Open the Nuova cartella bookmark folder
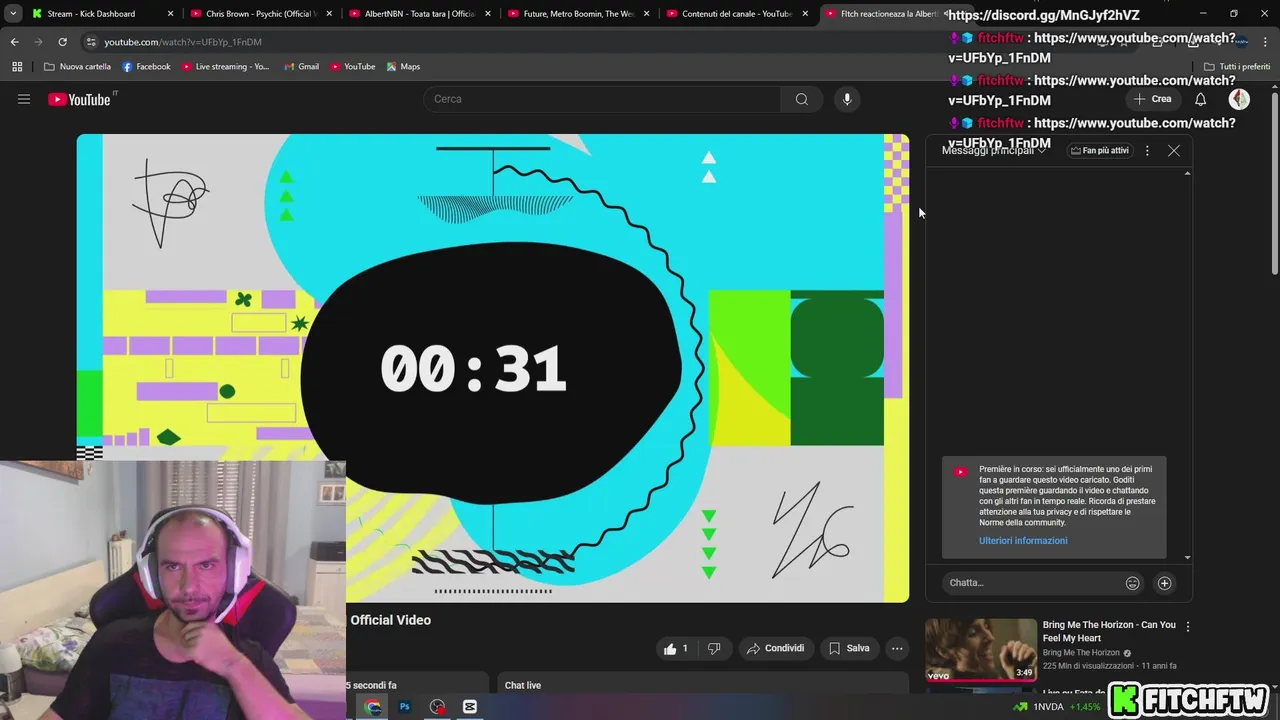The width and height of the screenshot is (1280, 720). point(77,66)
